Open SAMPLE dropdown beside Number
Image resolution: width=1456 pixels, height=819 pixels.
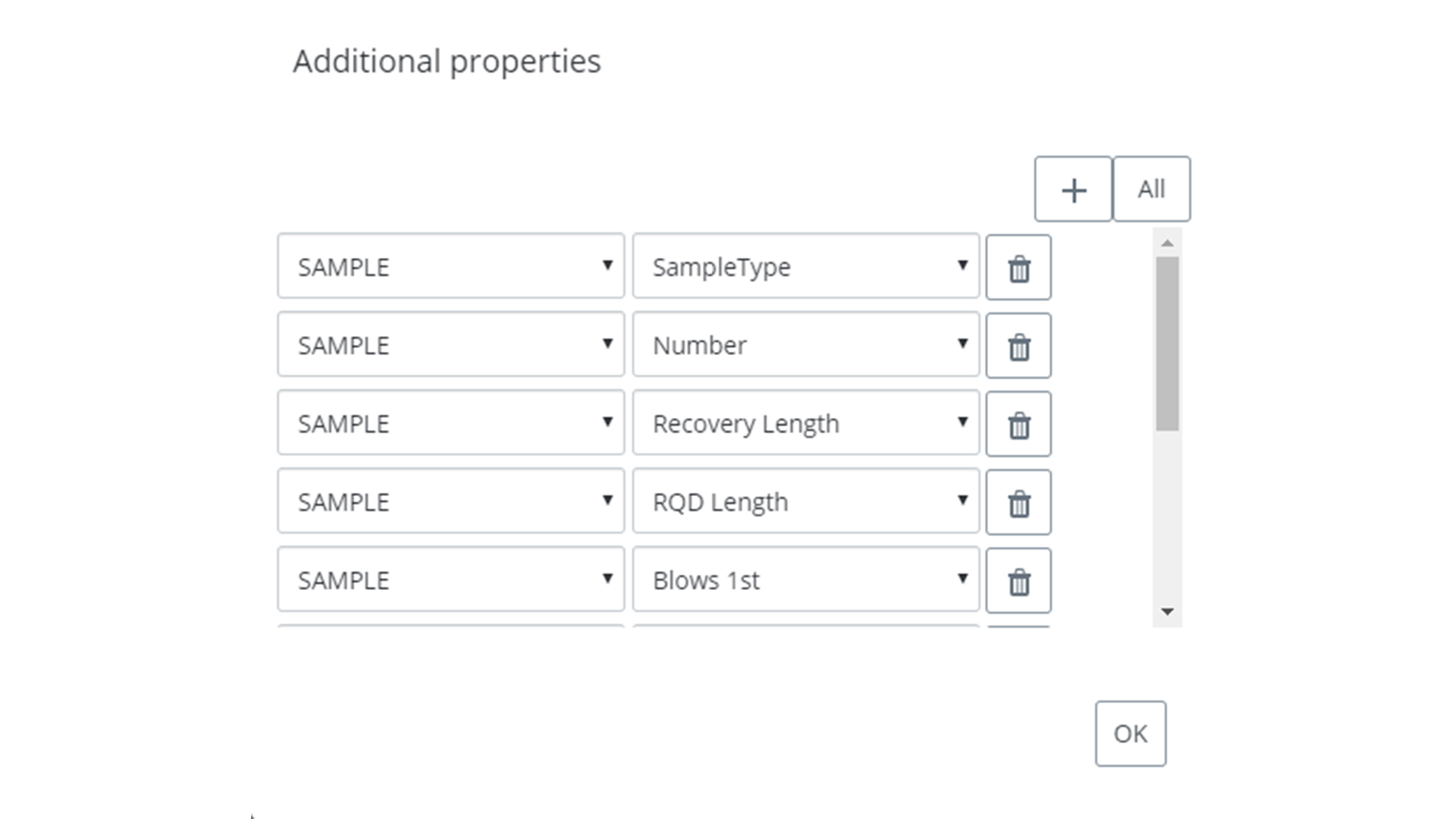[x=451, y=345]
